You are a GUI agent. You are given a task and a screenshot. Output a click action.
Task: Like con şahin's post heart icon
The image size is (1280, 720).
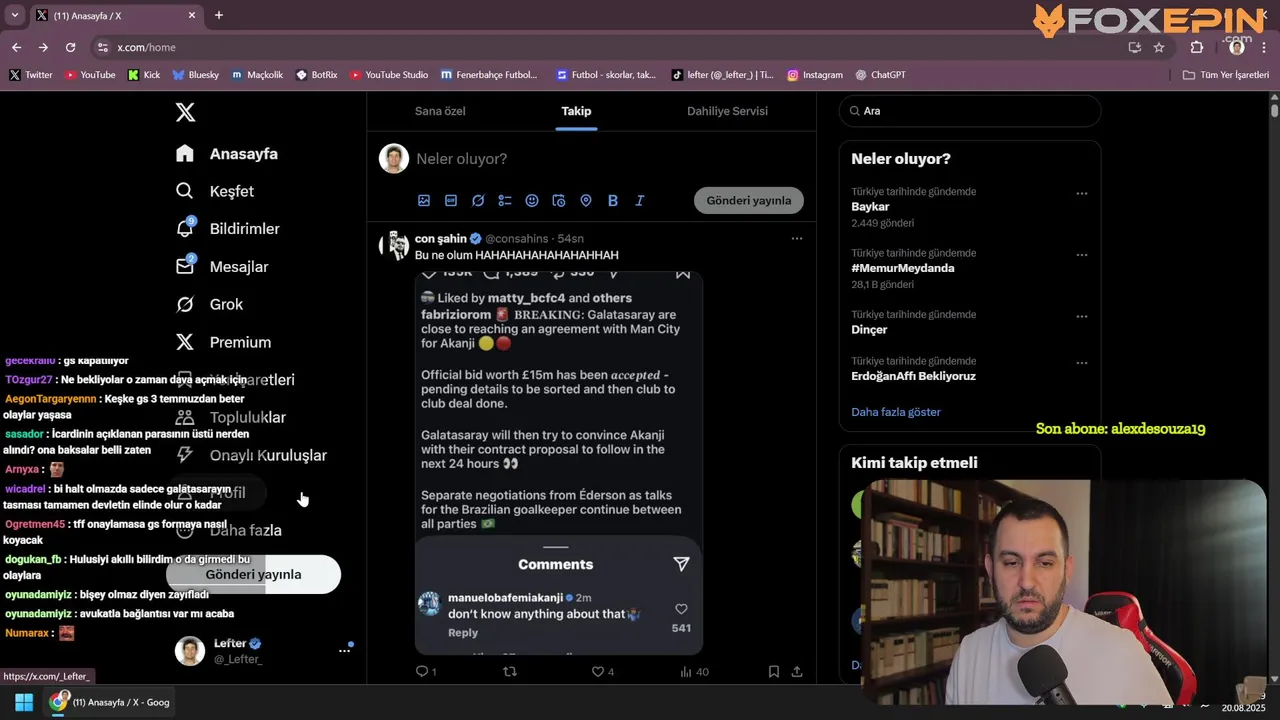click(598, 672)
